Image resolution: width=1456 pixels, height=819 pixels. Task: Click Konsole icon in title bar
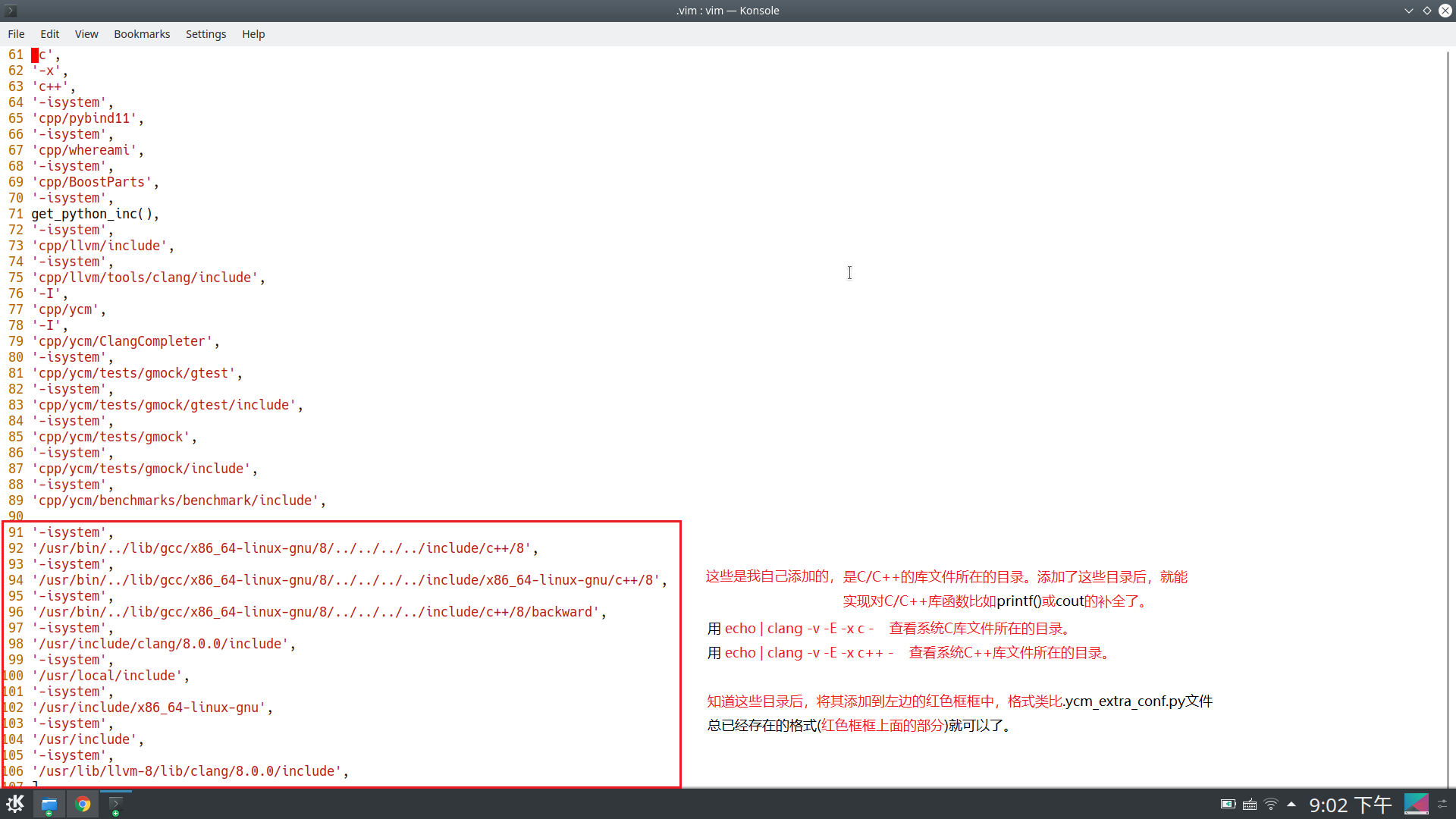(x=11, y=11)
